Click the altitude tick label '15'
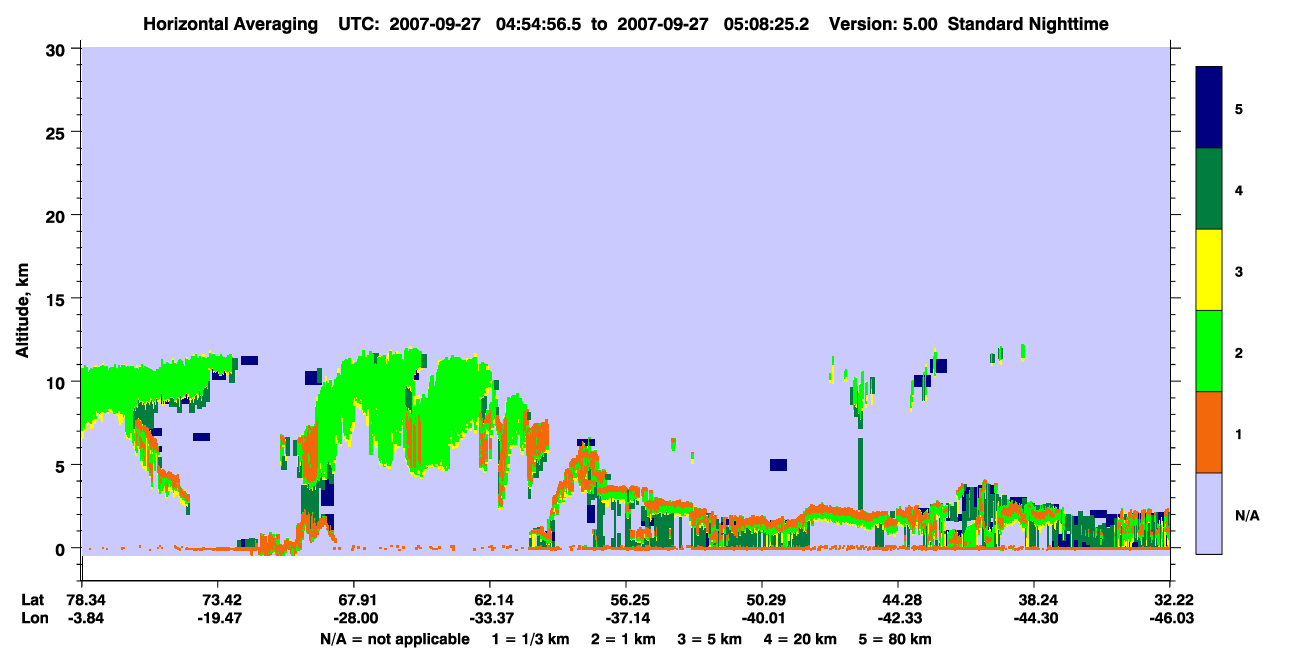The image size is (1300, 667). pyautogui.click(x=57, y=299)
